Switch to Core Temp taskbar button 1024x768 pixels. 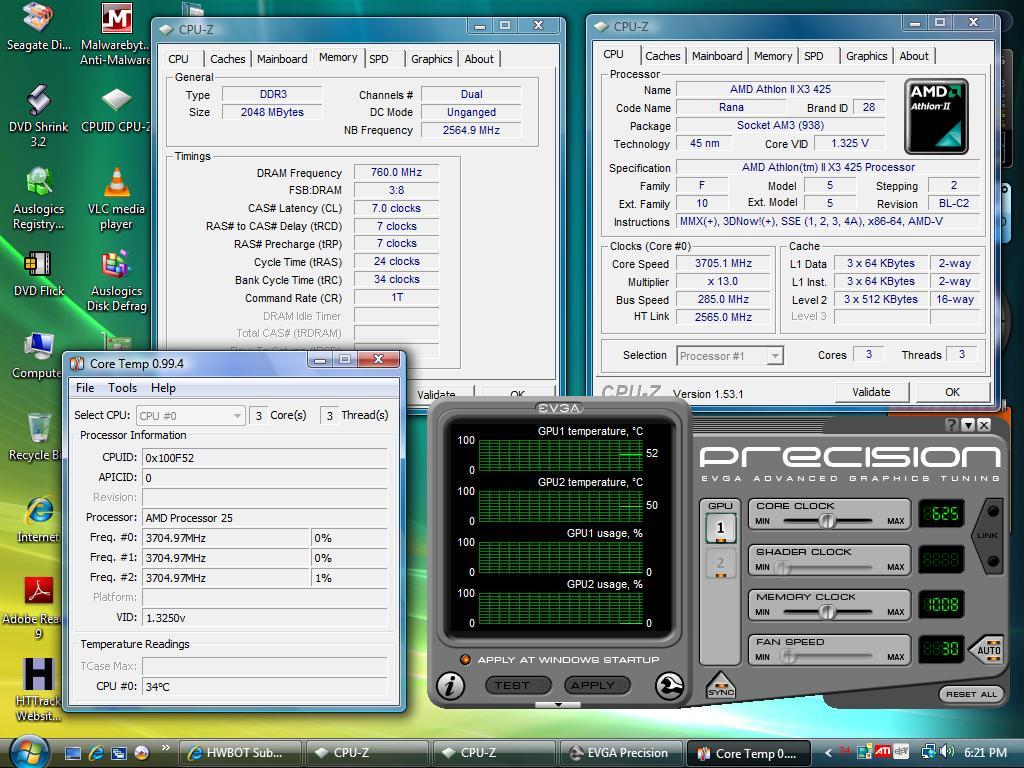coord(748,753)
